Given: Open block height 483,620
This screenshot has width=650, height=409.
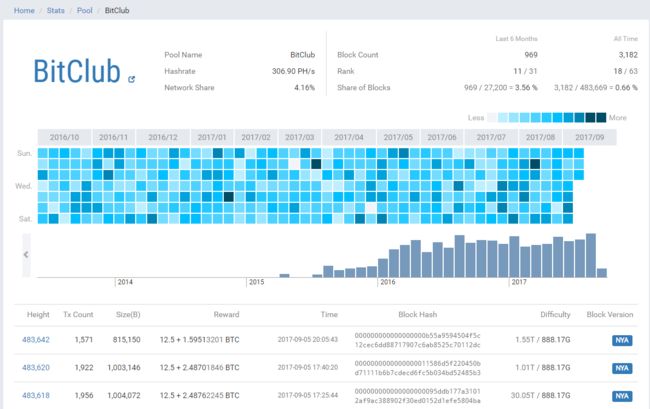Looking at the screenshot, I should coord(36,368).
